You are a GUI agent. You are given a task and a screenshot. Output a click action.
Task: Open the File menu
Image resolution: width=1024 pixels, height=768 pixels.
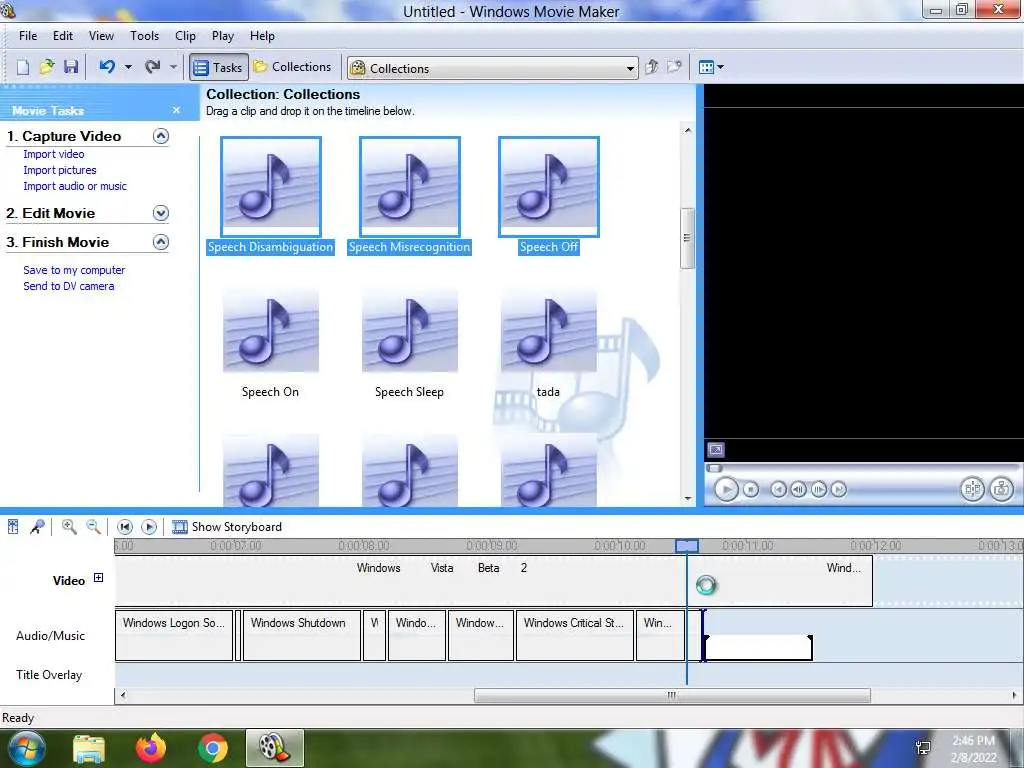point(28,36)
